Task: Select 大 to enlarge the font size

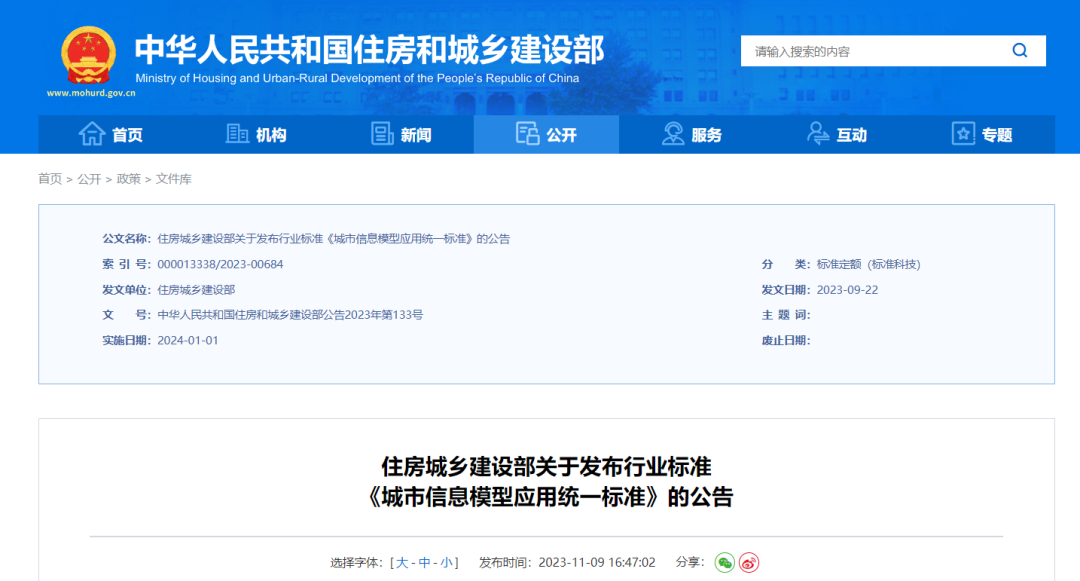Action: 404,562
